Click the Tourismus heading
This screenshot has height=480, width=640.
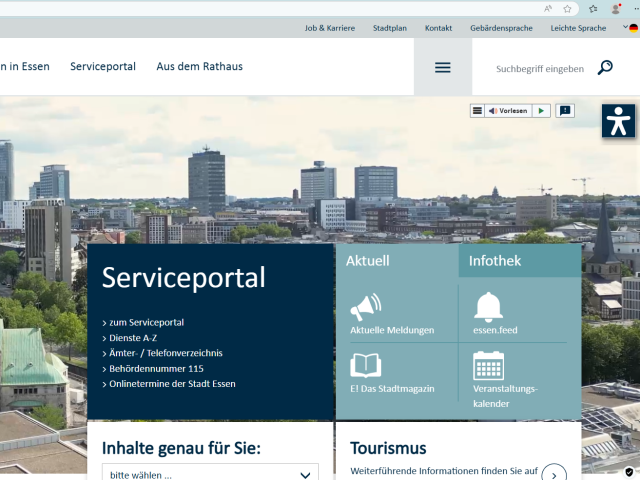point(388,448)
